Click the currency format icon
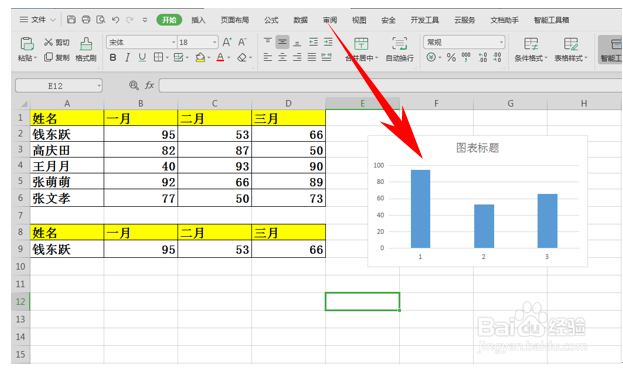 [x=431, y=58]
